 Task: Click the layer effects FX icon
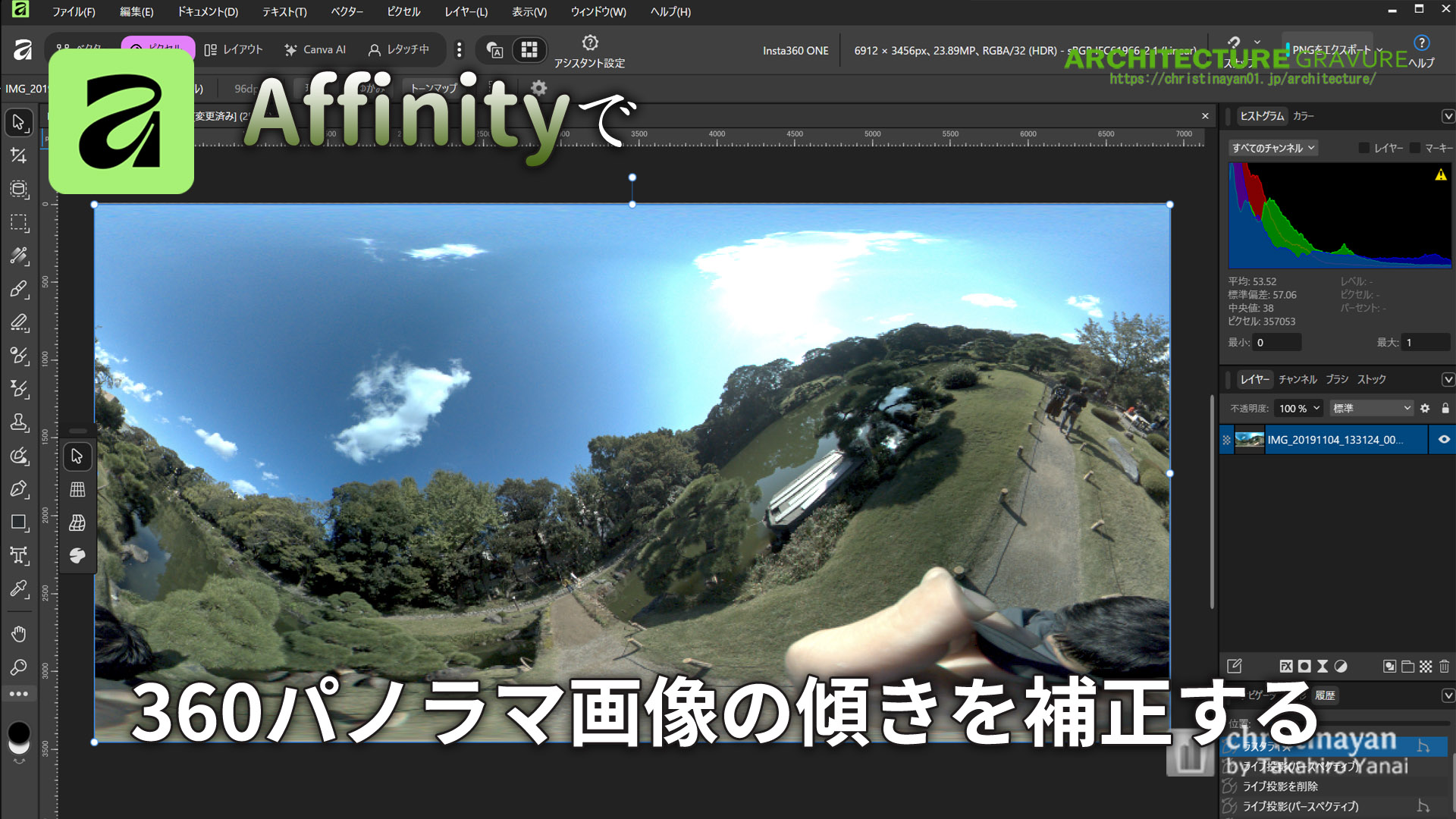click(x=1285, y=666)
